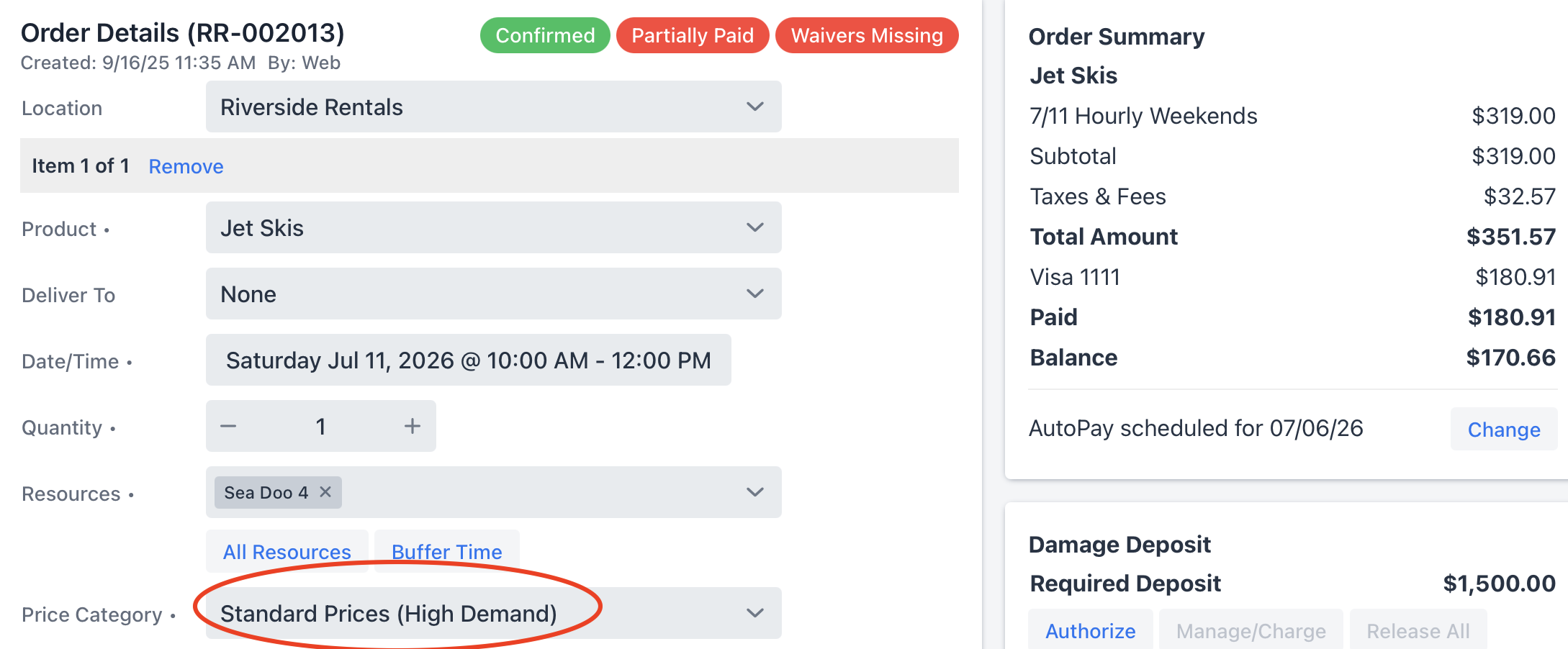The height and width of the screenshot is (649, 1568).
Task: Click the Release All deposit button
Action: [x=1418, y=630]
